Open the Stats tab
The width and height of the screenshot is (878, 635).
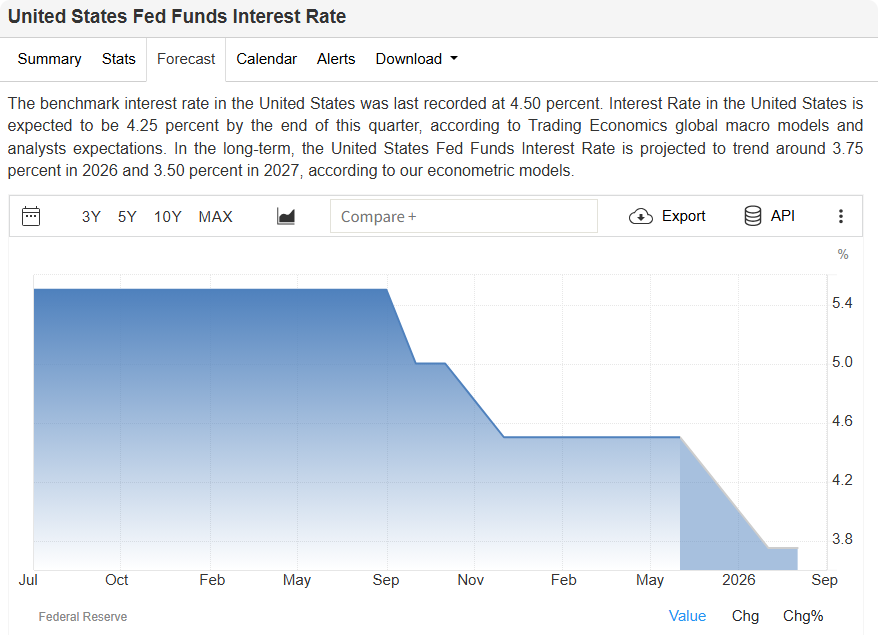pyautogui.click(x=118, y=59)
